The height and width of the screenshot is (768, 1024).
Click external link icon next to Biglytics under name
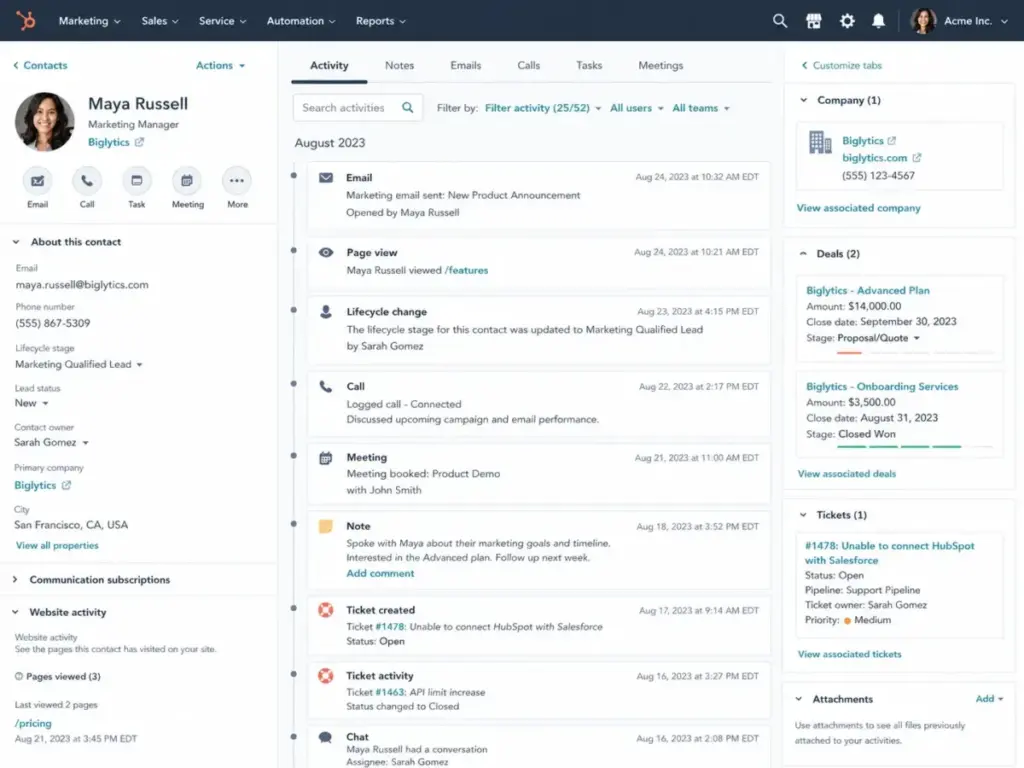(139, 142)
